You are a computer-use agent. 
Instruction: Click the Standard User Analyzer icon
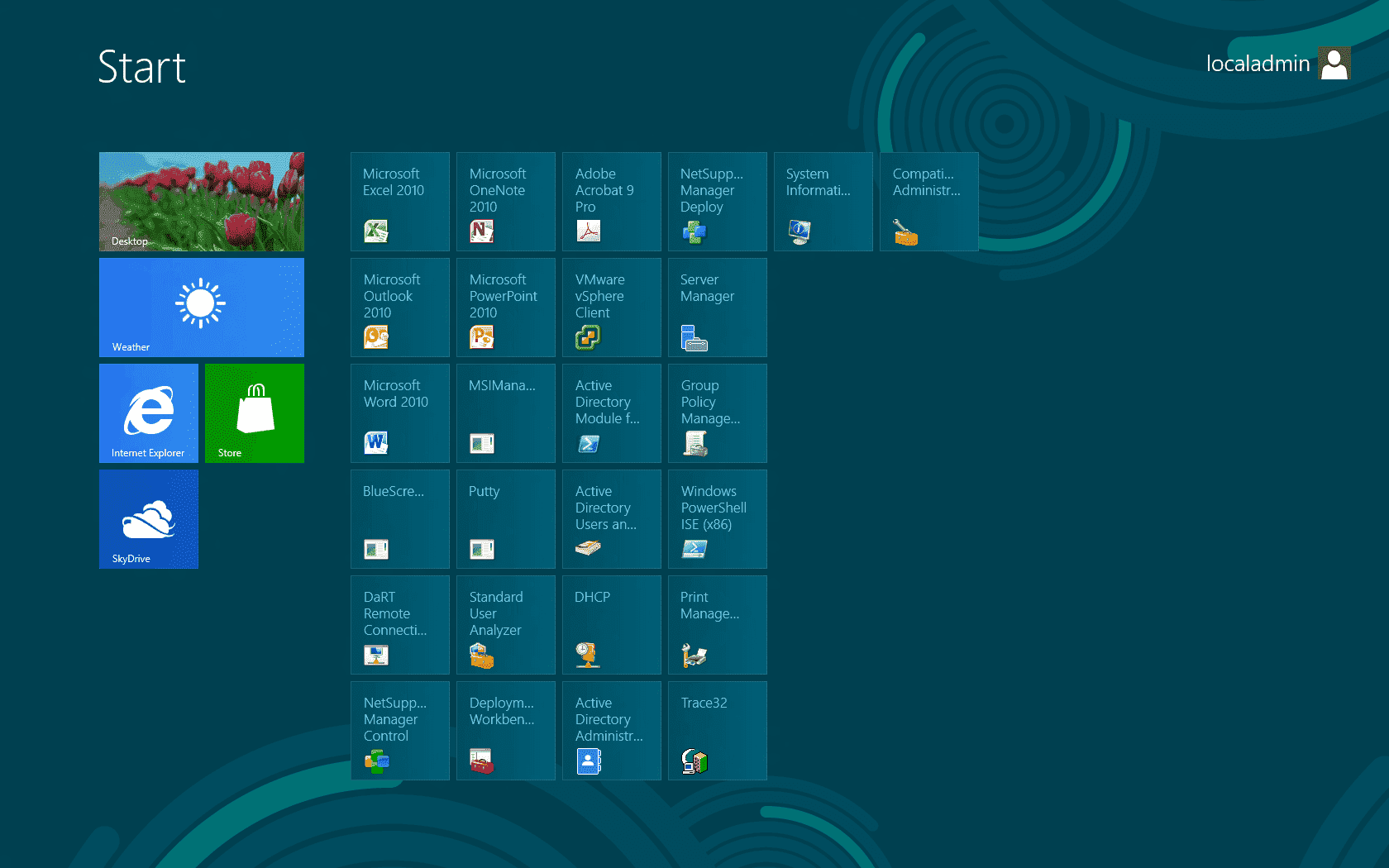tap(482, 655)
